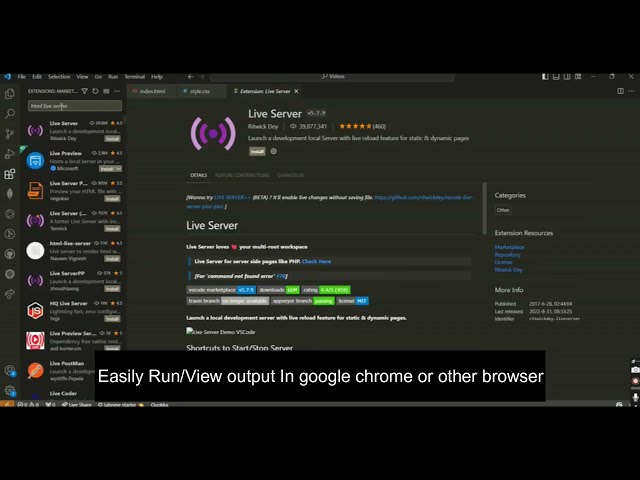The image size is (640, 480).
Task: Open the Explorer view in activity bar
Action: [9, 94]
